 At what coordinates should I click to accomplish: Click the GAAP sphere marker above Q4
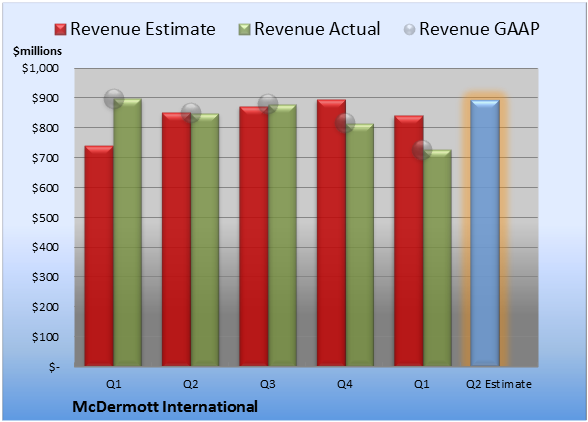coord(345,123)
